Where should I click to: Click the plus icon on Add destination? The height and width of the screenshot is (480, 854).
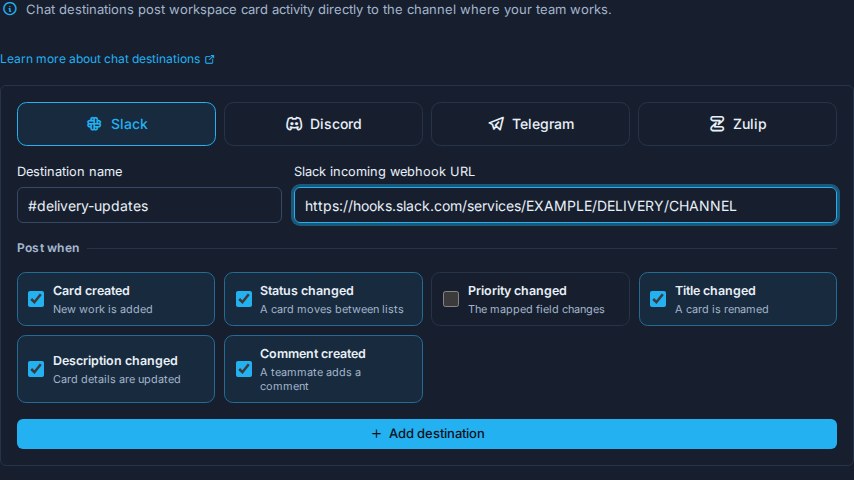pyautogui.click(x=376, y=434)
